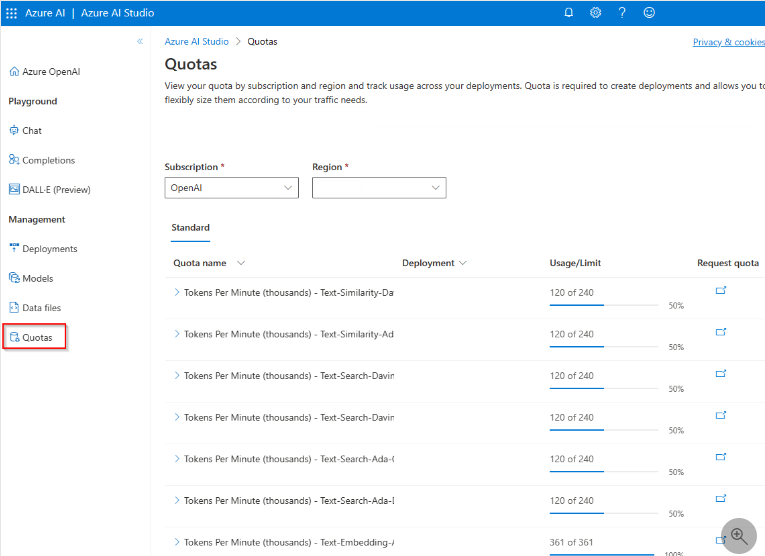Request quota for Text-Search-Ada-I row
The height and width of the screenshot is (556, 765).
tap(721, 498)
